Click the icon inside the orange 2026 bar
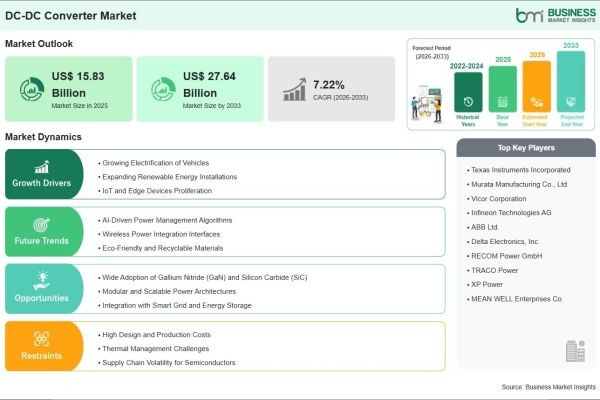 (x=536, y=102)
